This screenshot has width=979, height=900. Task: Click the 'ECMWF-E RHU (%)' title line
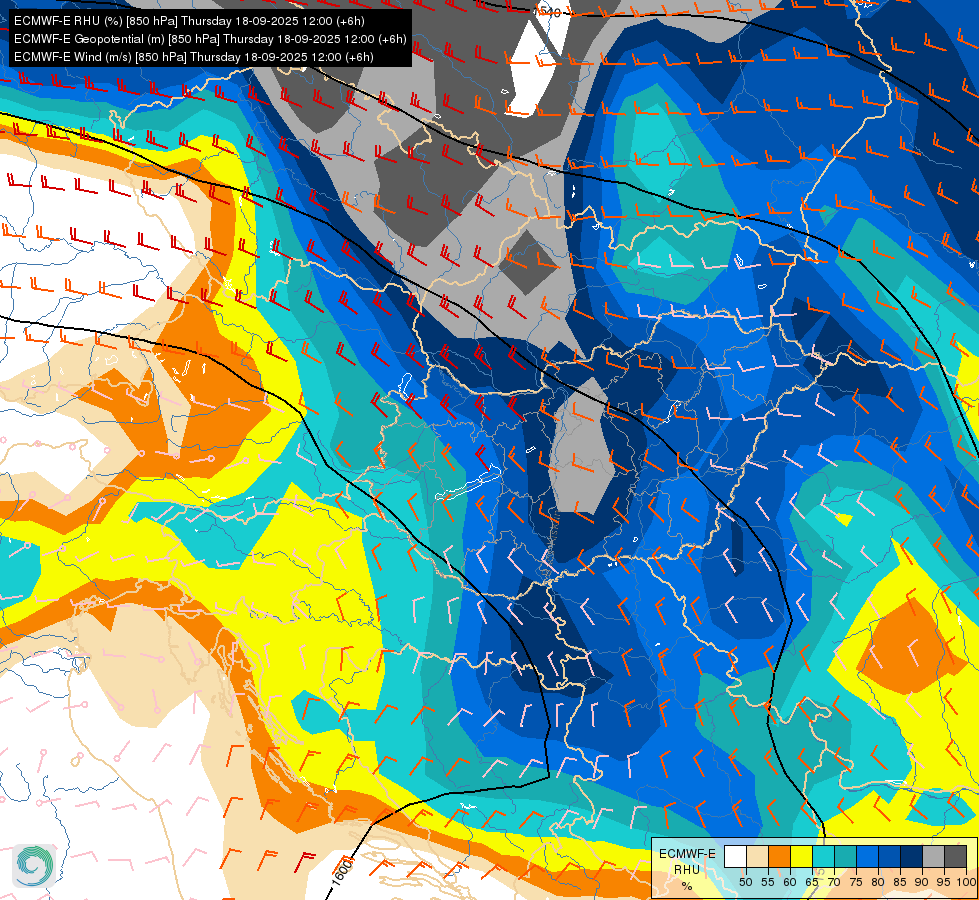click(x=189, y=21)
